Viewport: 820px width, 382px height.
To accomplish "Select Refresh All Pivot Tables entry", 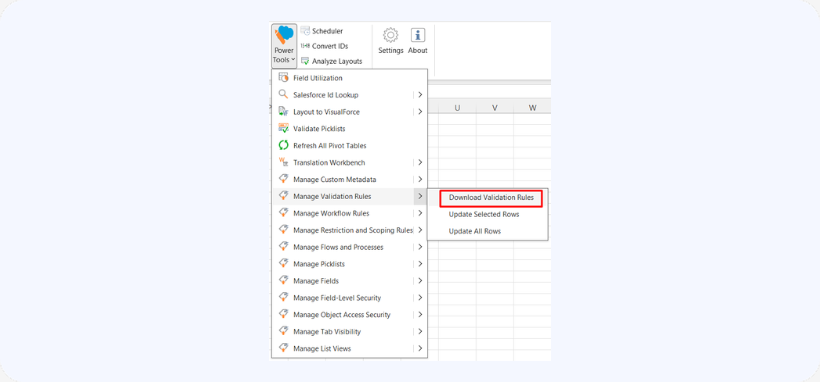I will (349, 145).
